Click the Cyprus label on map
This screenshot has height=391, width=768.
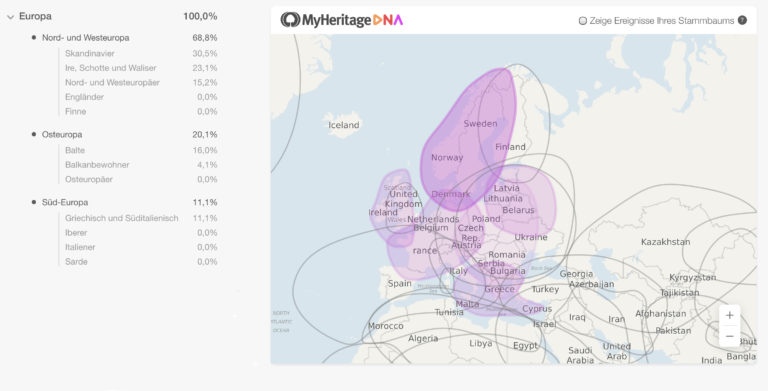click(x=537, y=309)
